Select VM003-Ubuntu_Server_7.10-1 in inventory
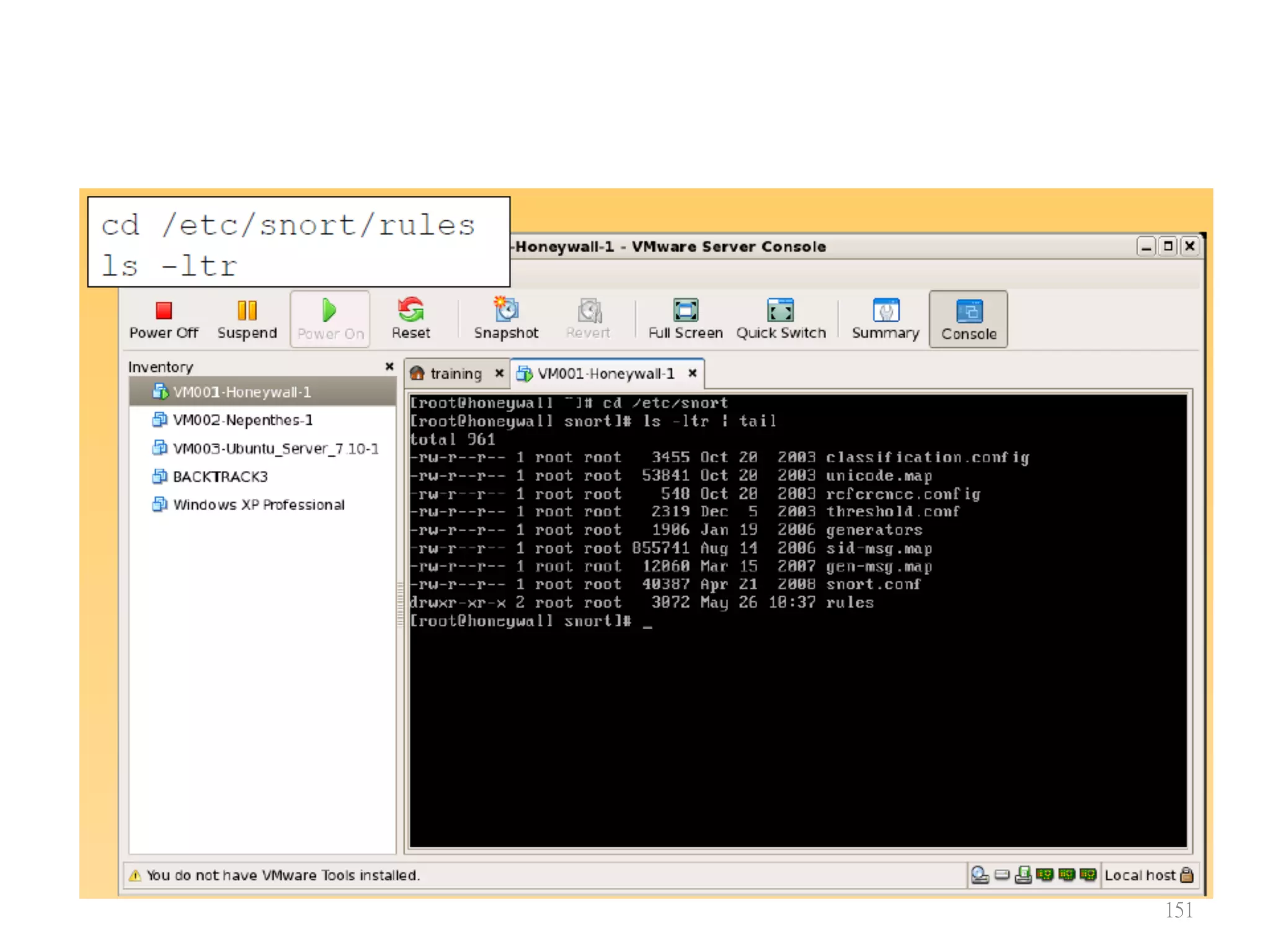 pyautogui.click(x=275, y=449)
